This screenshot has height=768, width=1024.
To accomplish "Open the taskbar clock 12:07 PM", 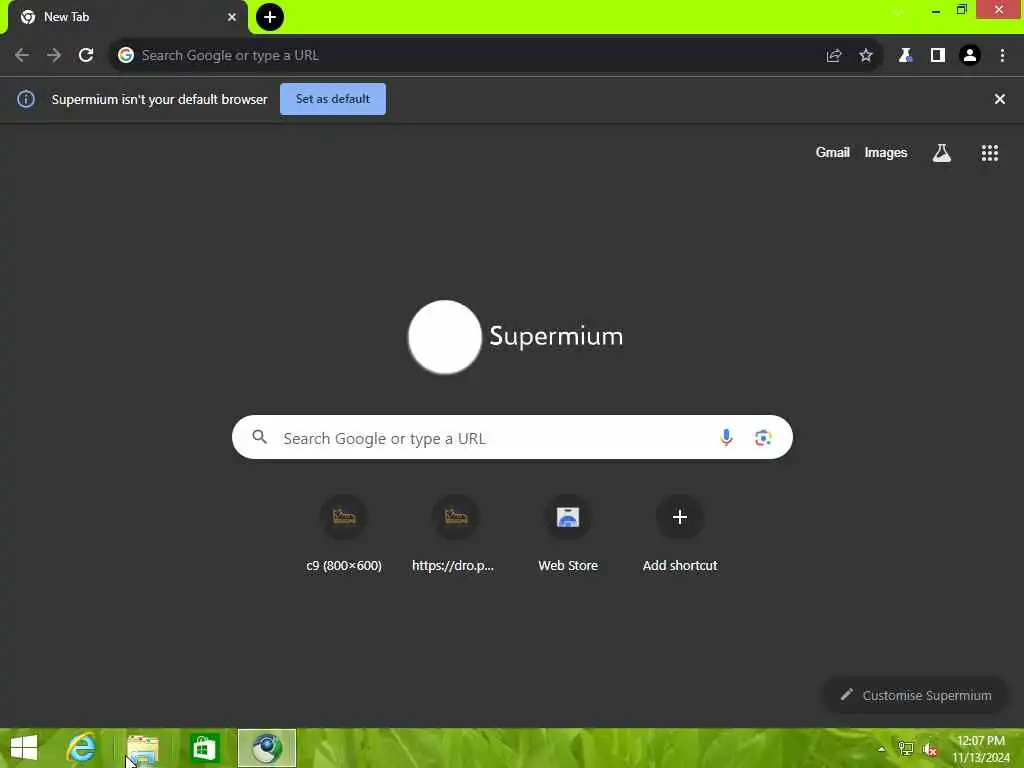I will 981,749.
